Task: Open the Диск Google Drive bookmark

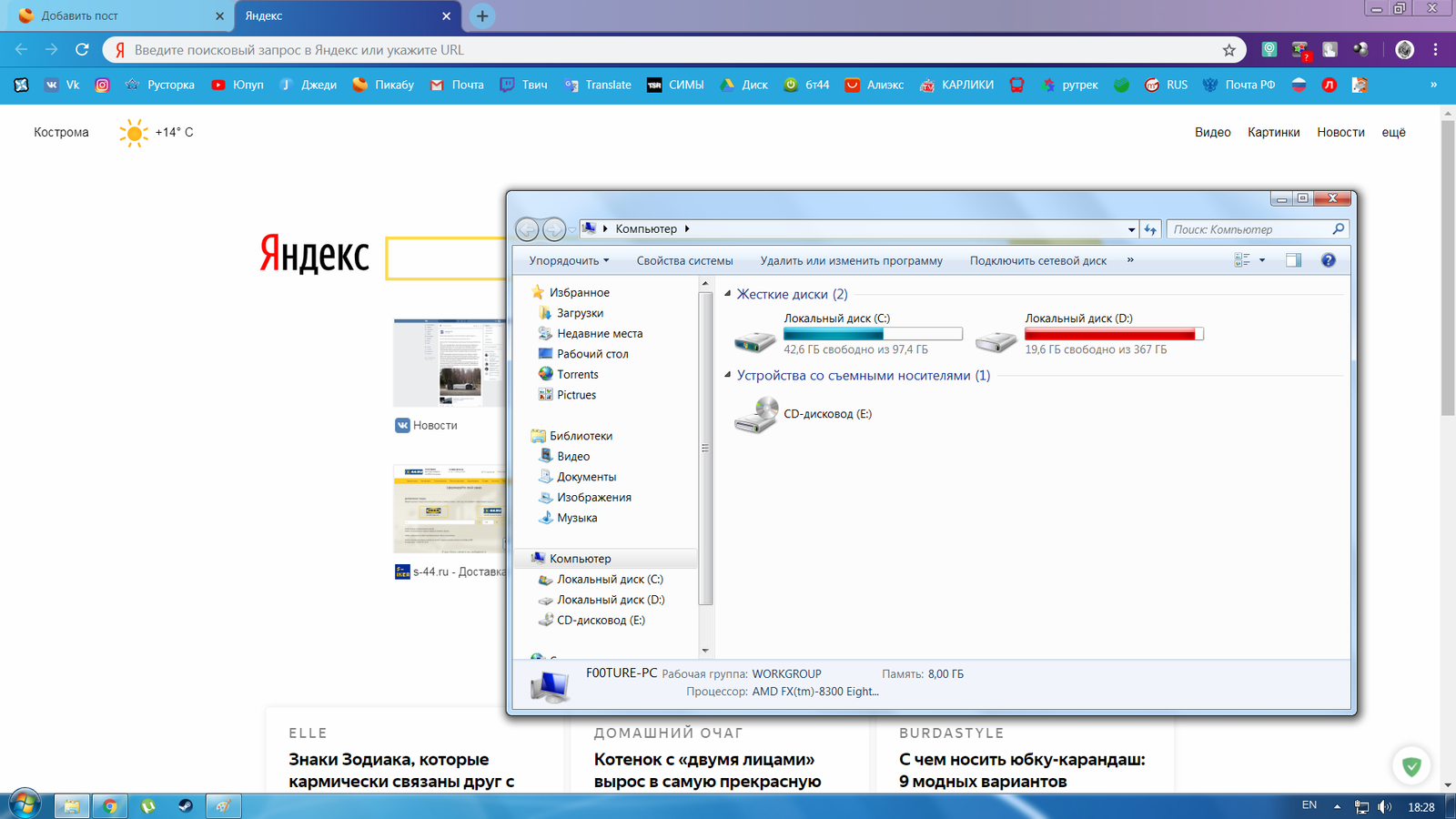Action: pos(744,85)
